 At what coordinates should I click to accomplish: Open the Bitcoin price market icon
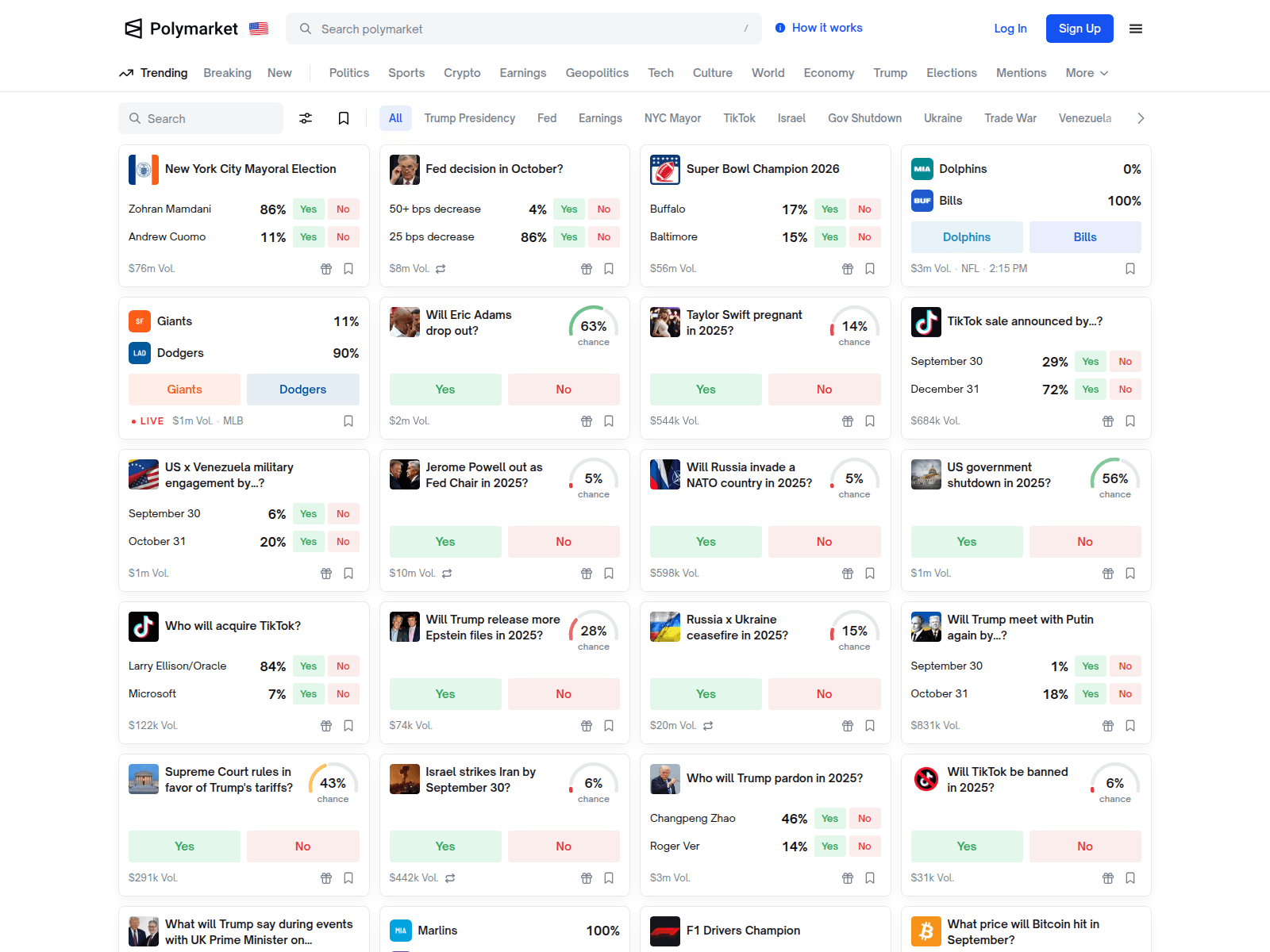(x=926, y=931)
